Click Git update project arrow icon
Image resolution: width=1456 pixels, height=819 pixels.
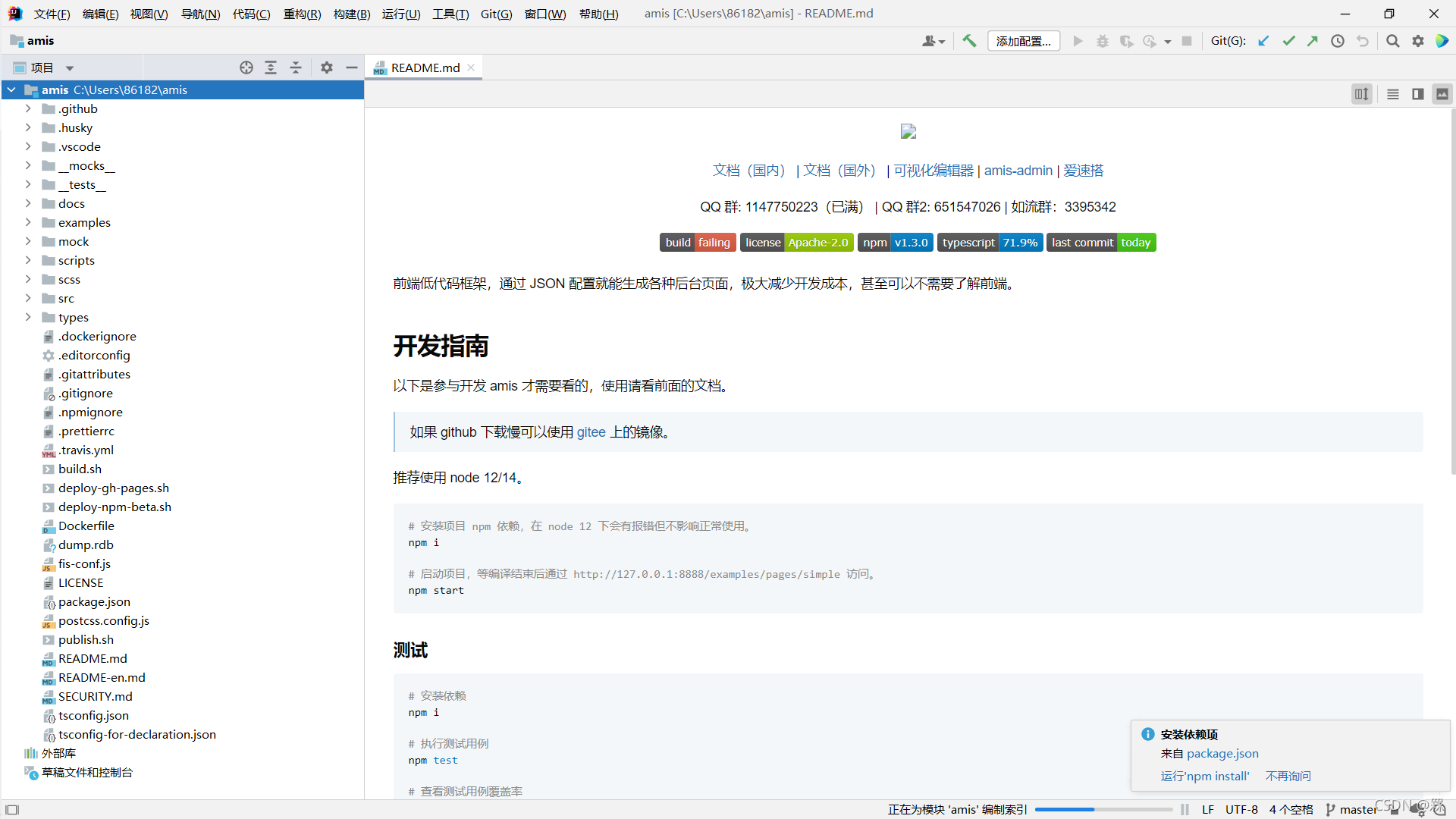1263,41
